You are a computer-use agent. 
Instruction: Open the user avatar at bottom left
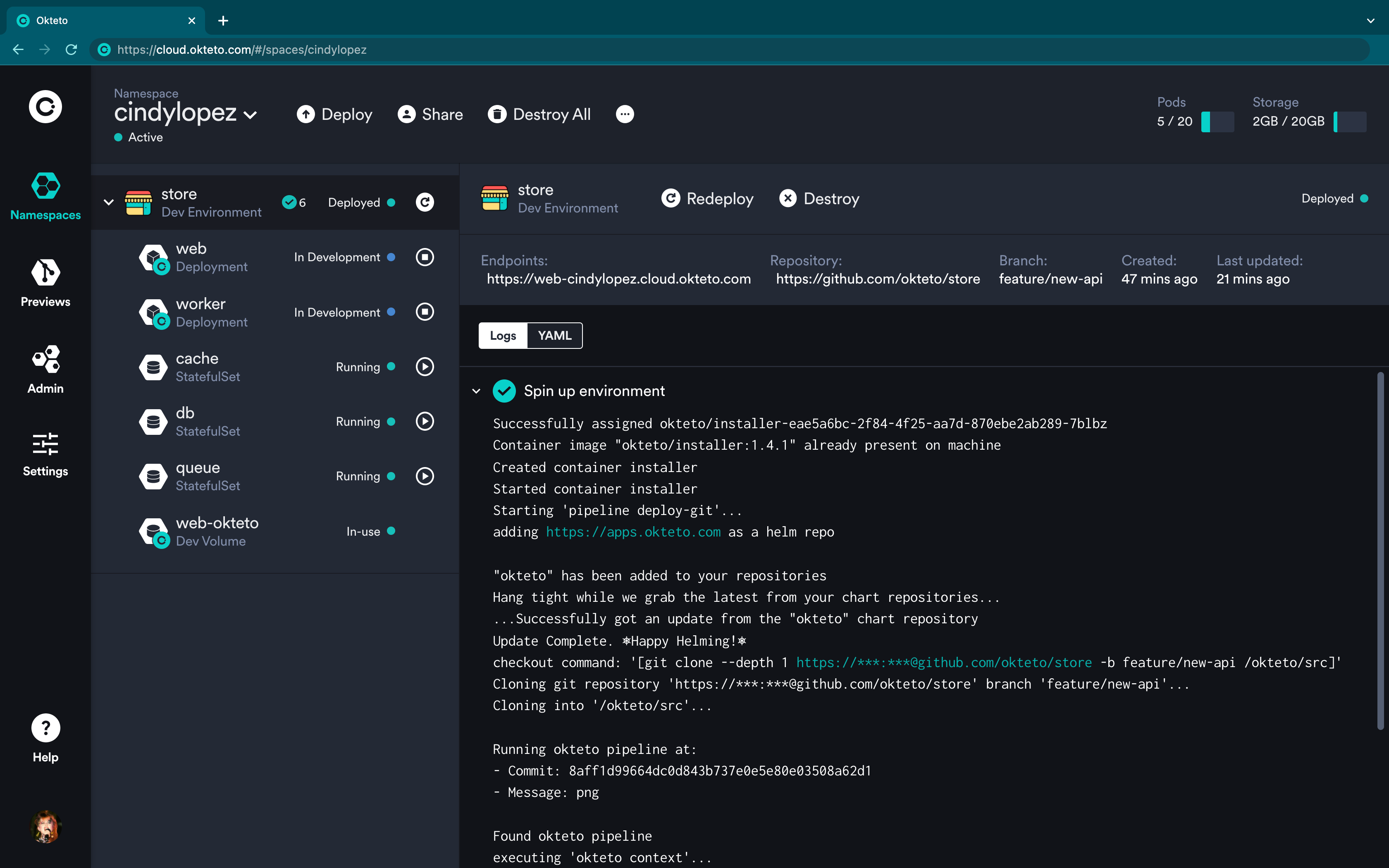[45, 827]
